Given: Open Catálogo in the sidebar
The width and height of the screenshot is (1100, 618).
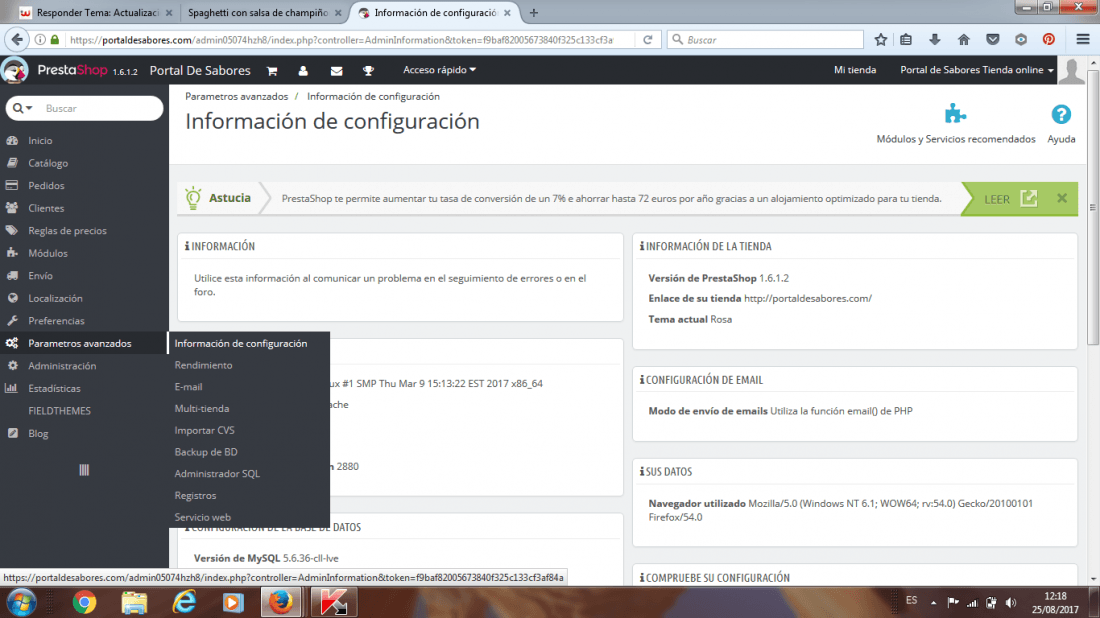Looking at the screenshot, I should click(48, 163).
